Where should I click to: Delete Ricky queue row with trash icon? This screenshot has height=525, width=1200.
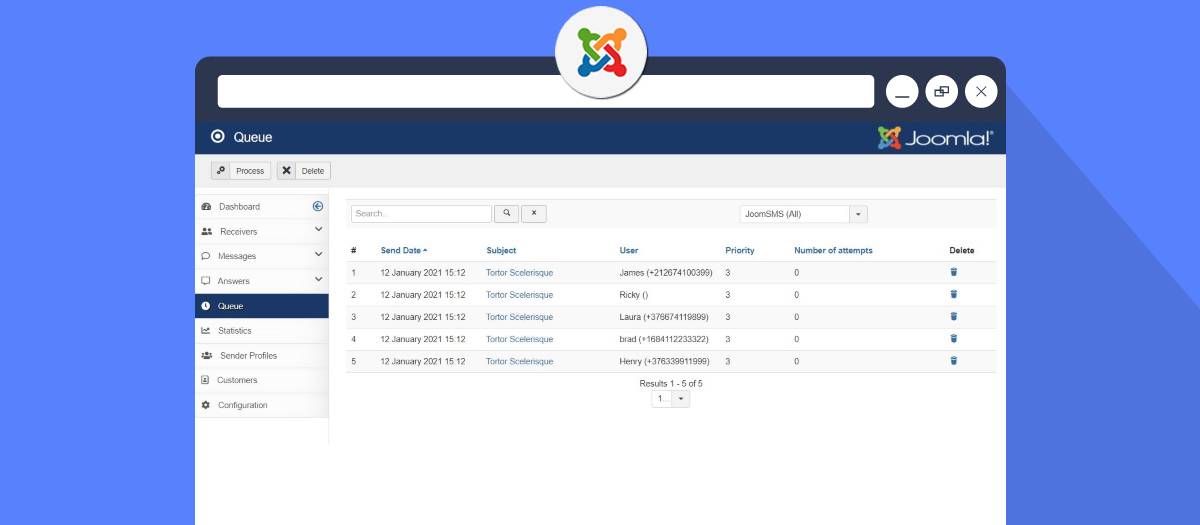(953, 294)
